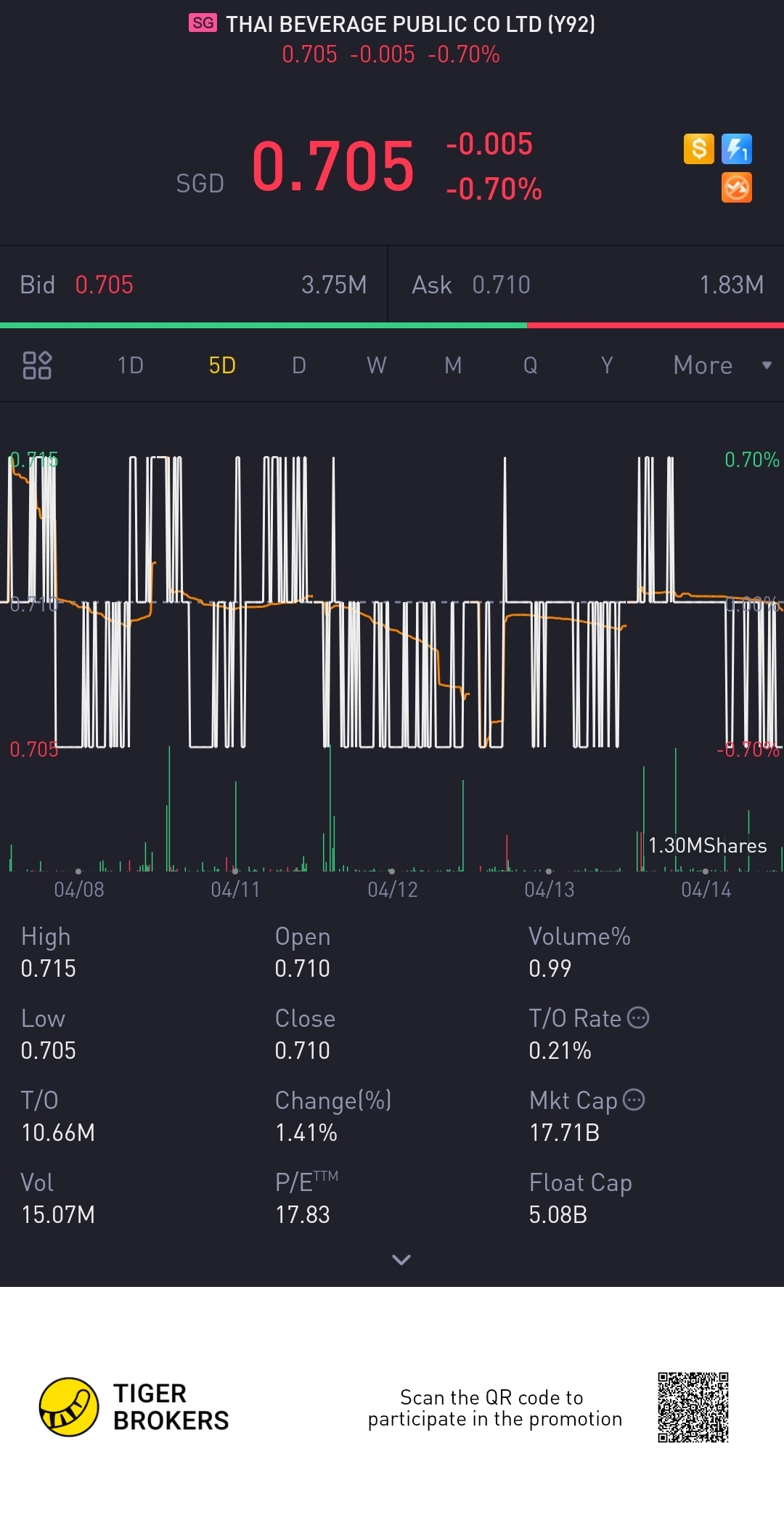Select the 5D chart tab
The width and height of the screenshot is (784, 1528).
pyautogui.click(x=222, y=365)
